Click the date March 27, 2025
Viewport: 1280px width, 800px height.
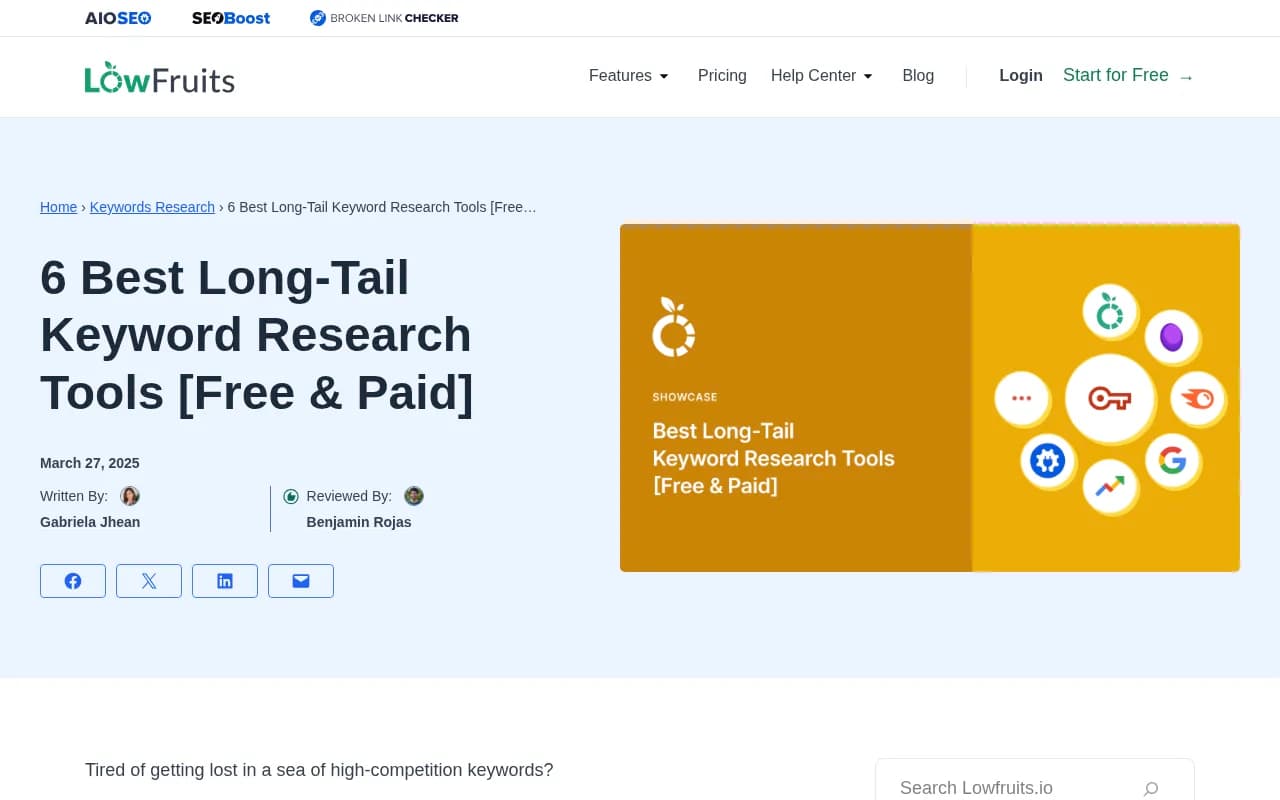coord(90,463)
